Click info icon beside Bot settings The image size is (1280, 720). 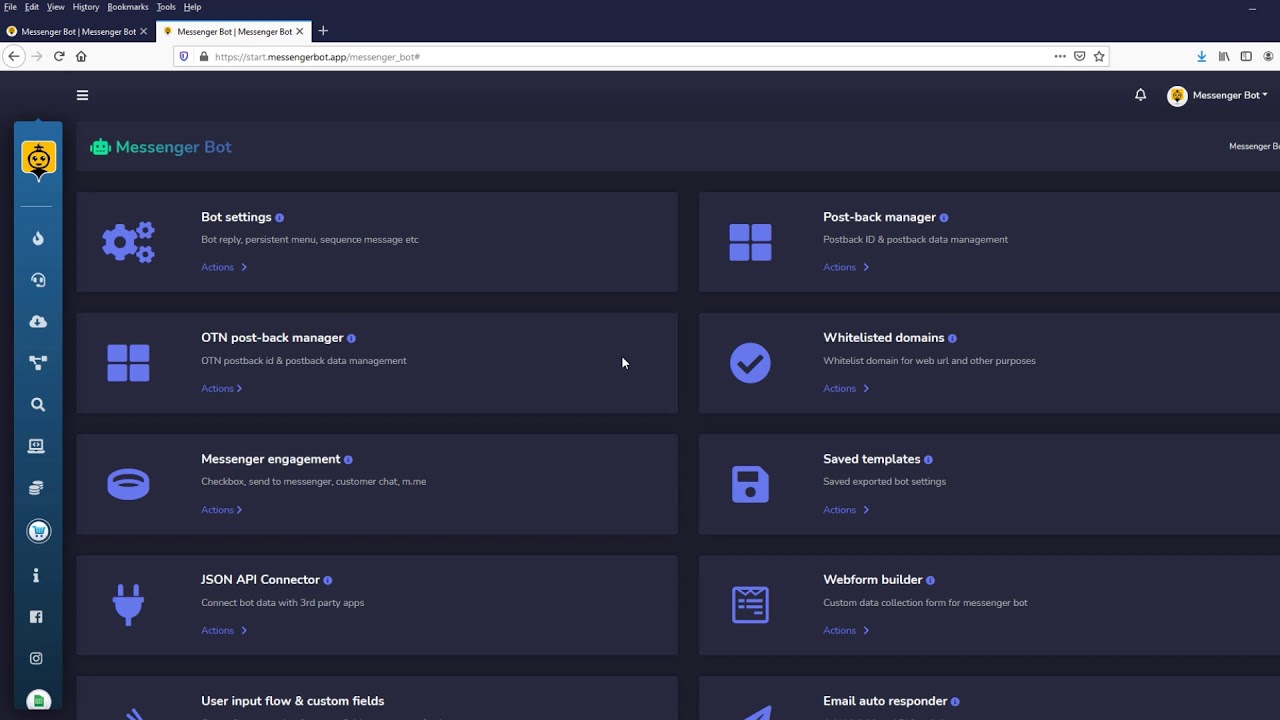279,218
